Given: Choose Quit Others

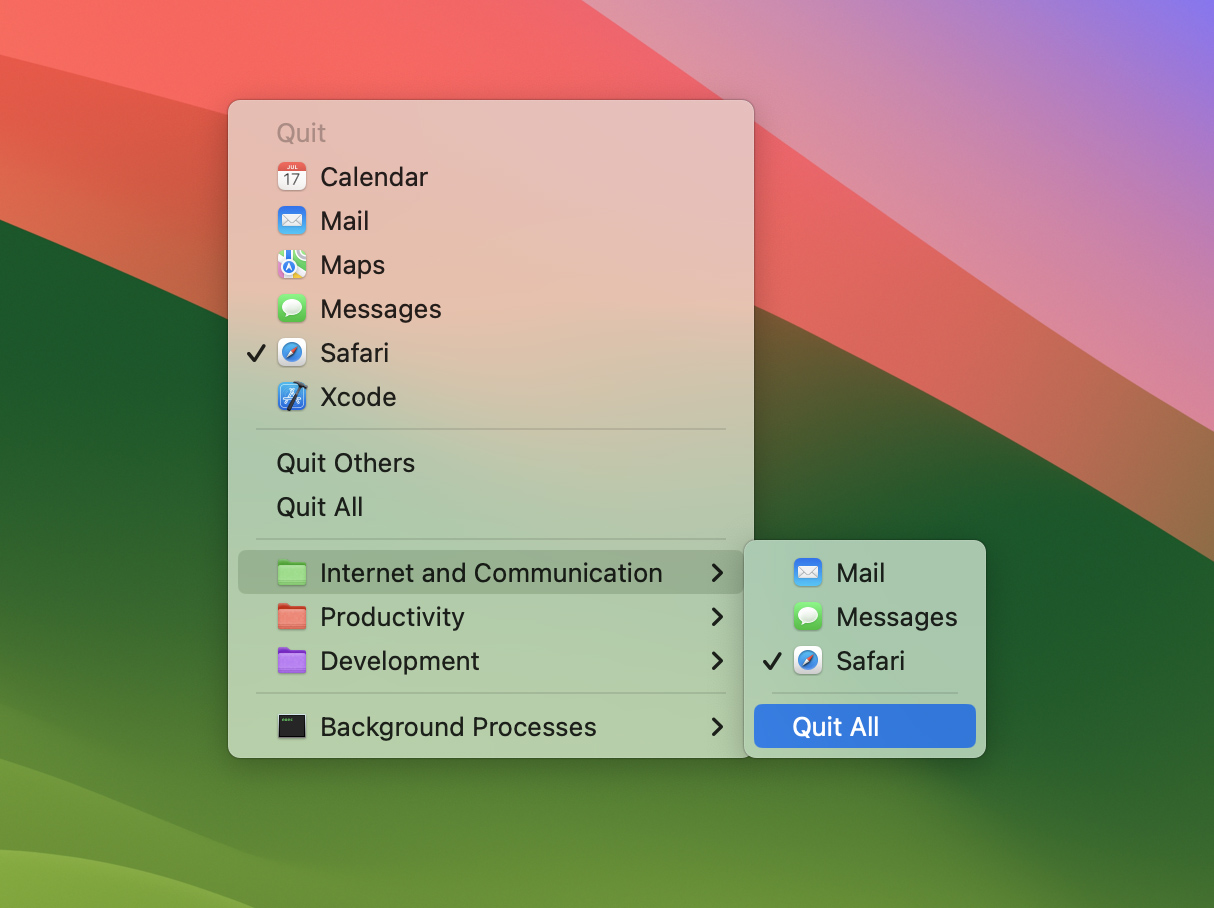Looking at the screenshot, I should point(491,463).
